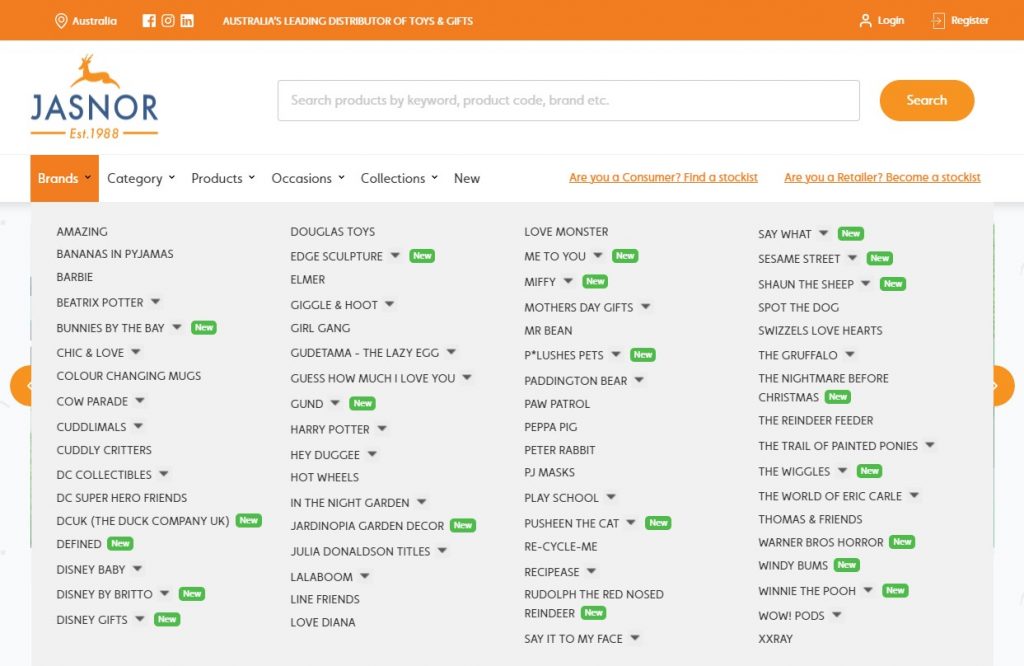
Task: Select the New menu item
Action: 466,179
